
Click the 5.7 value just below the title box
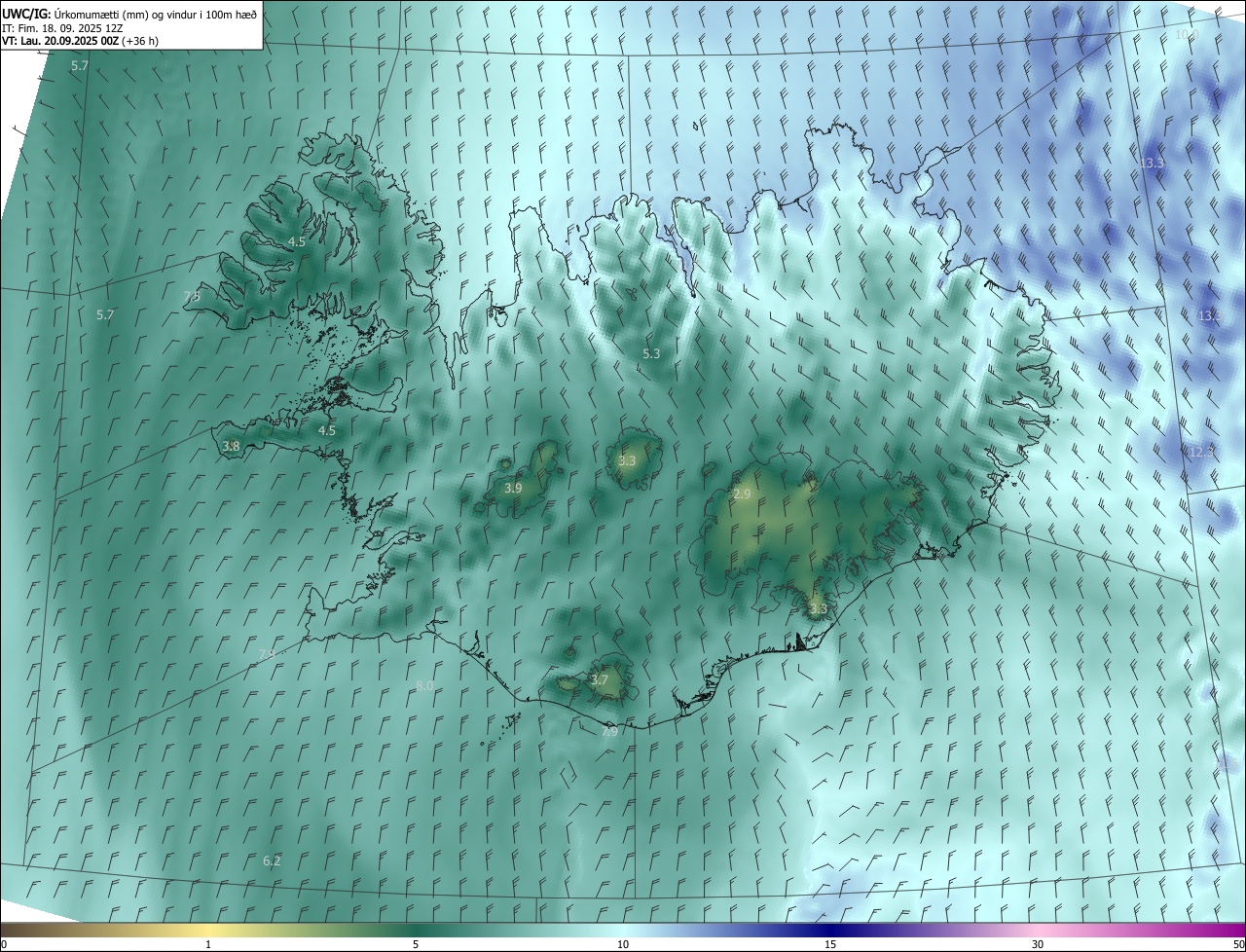pyautogui.click(x=80, y=66)
